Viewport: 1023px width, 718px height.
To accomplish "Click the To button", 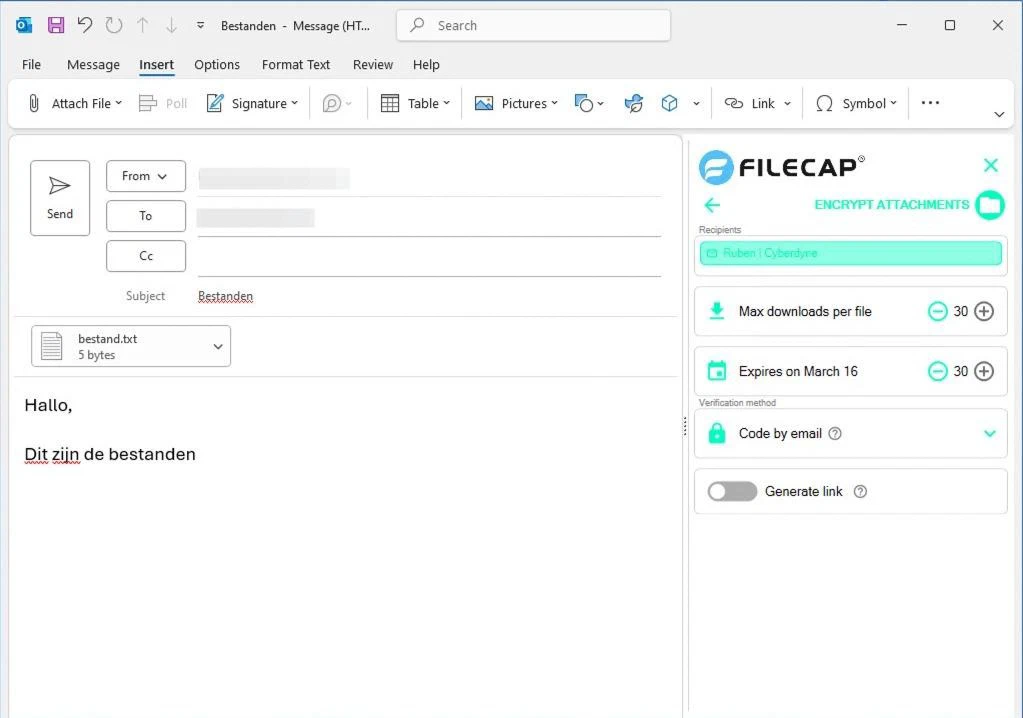I will coord(145,216).
